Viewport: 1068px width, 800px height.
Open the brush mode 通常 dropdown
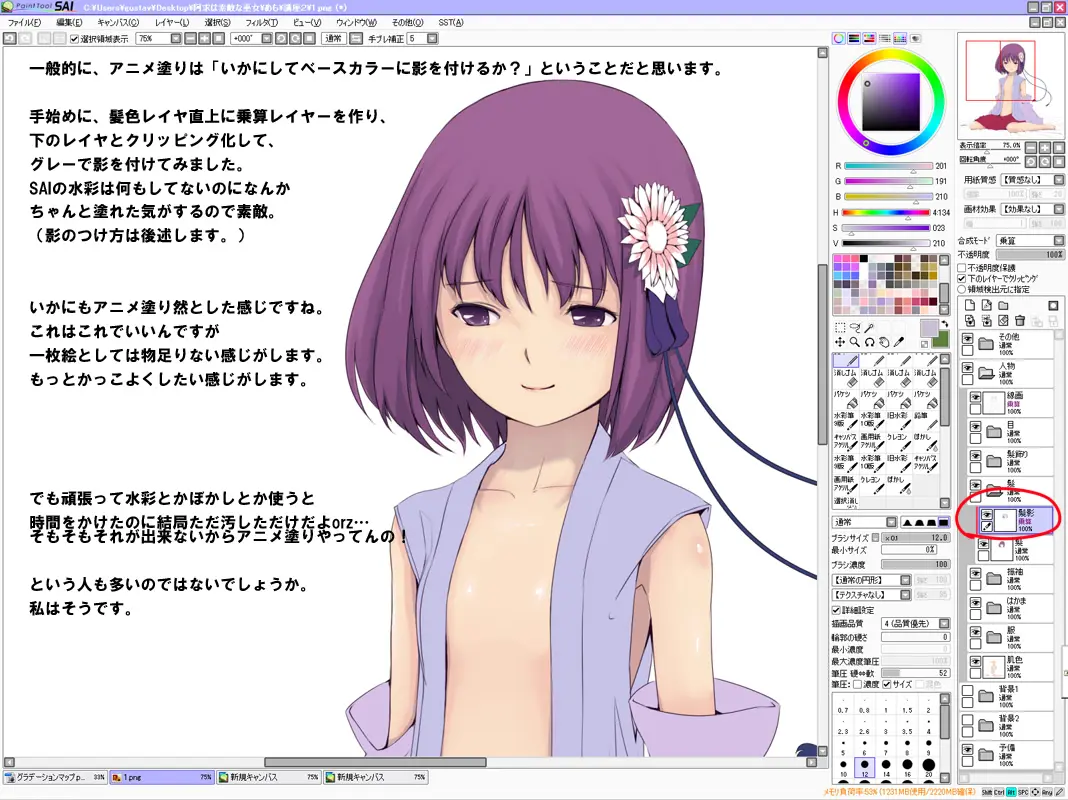click(x=891, y=522)
